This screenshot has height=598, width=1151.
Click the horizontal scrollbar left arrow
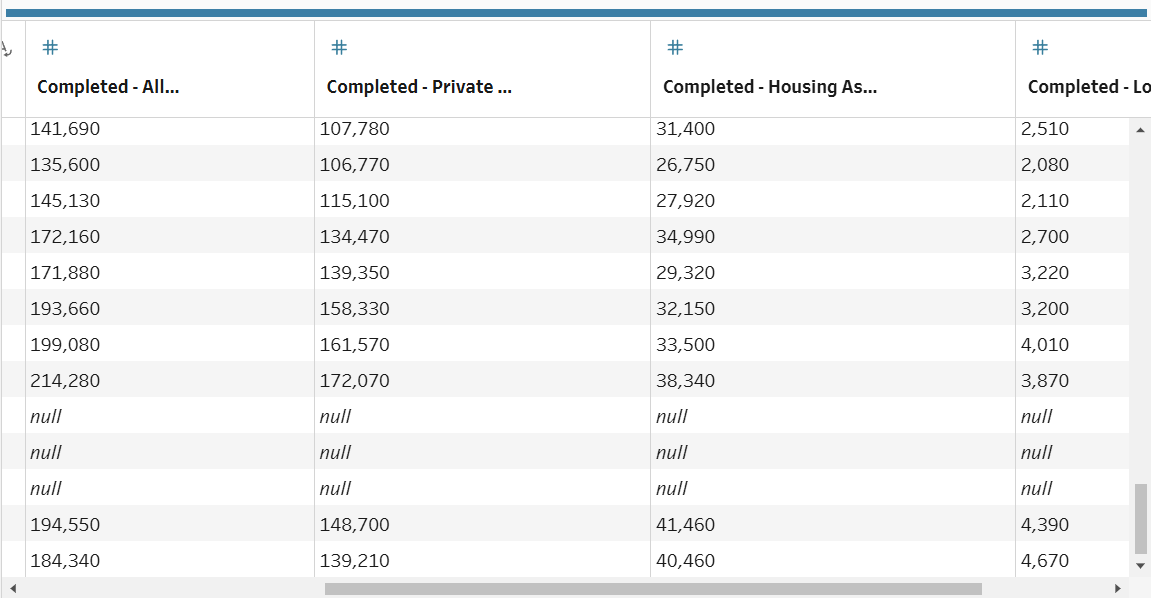click(x=13, y=589)
